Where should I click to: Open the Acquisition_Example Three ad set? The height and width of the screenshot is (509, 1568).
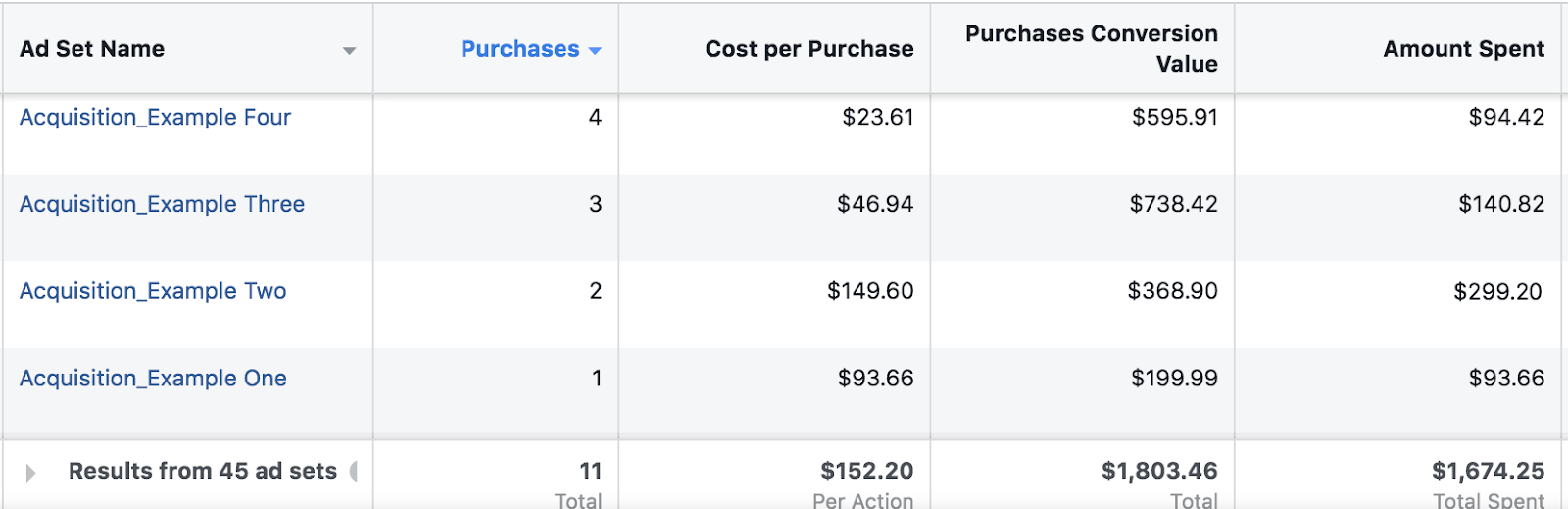[x=162, y=204]
